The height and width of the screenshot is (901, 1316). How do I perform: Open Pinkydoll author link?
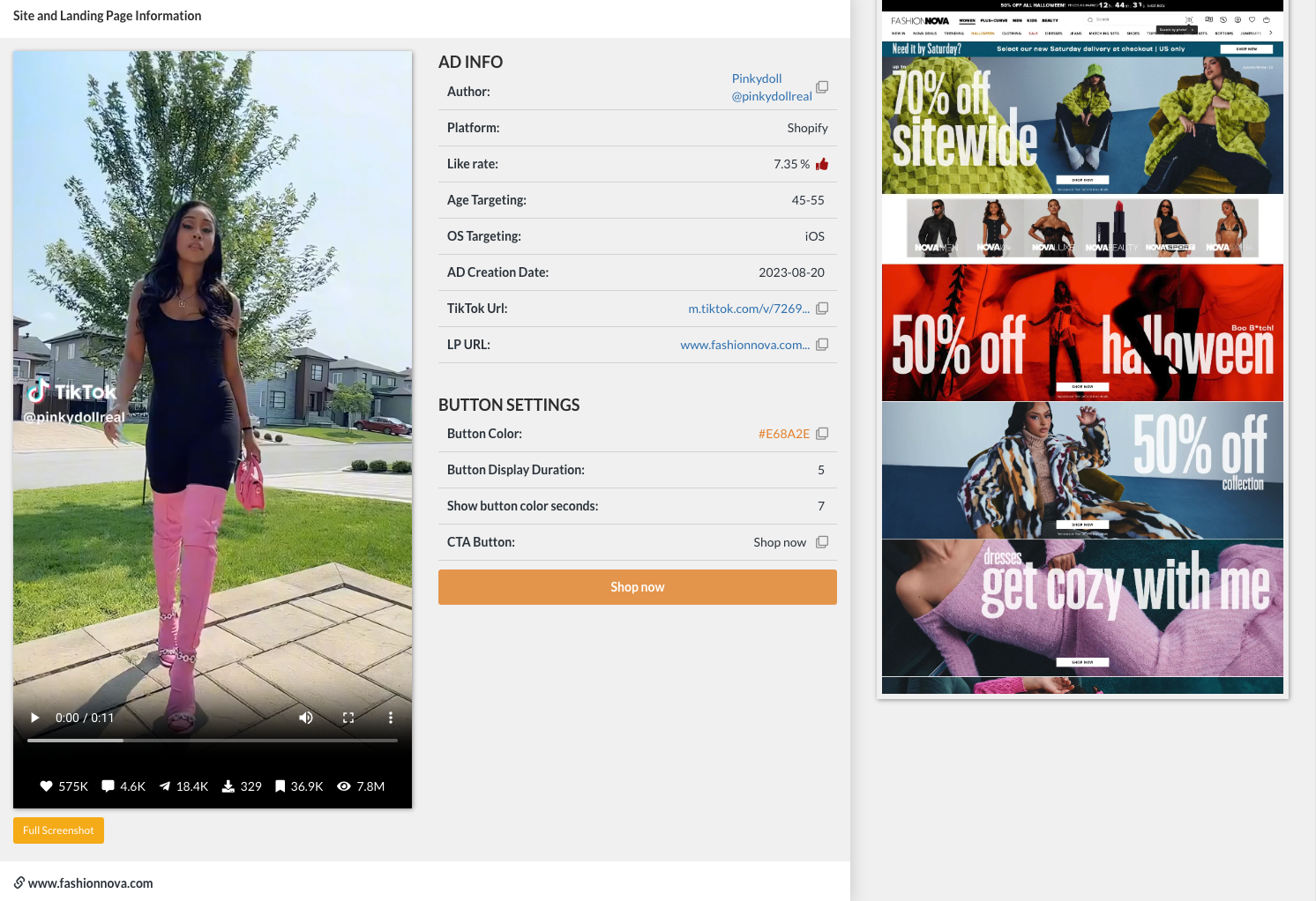pos(757,78)
